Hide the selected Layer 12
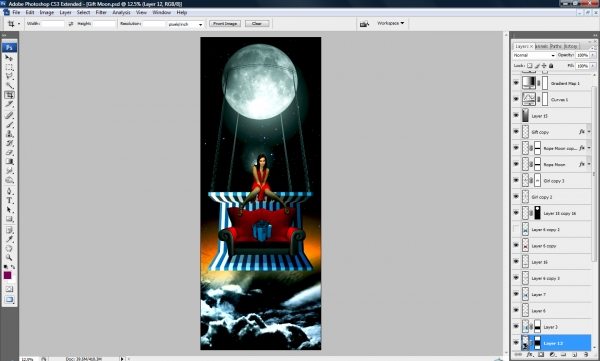 tap(516, 343)
